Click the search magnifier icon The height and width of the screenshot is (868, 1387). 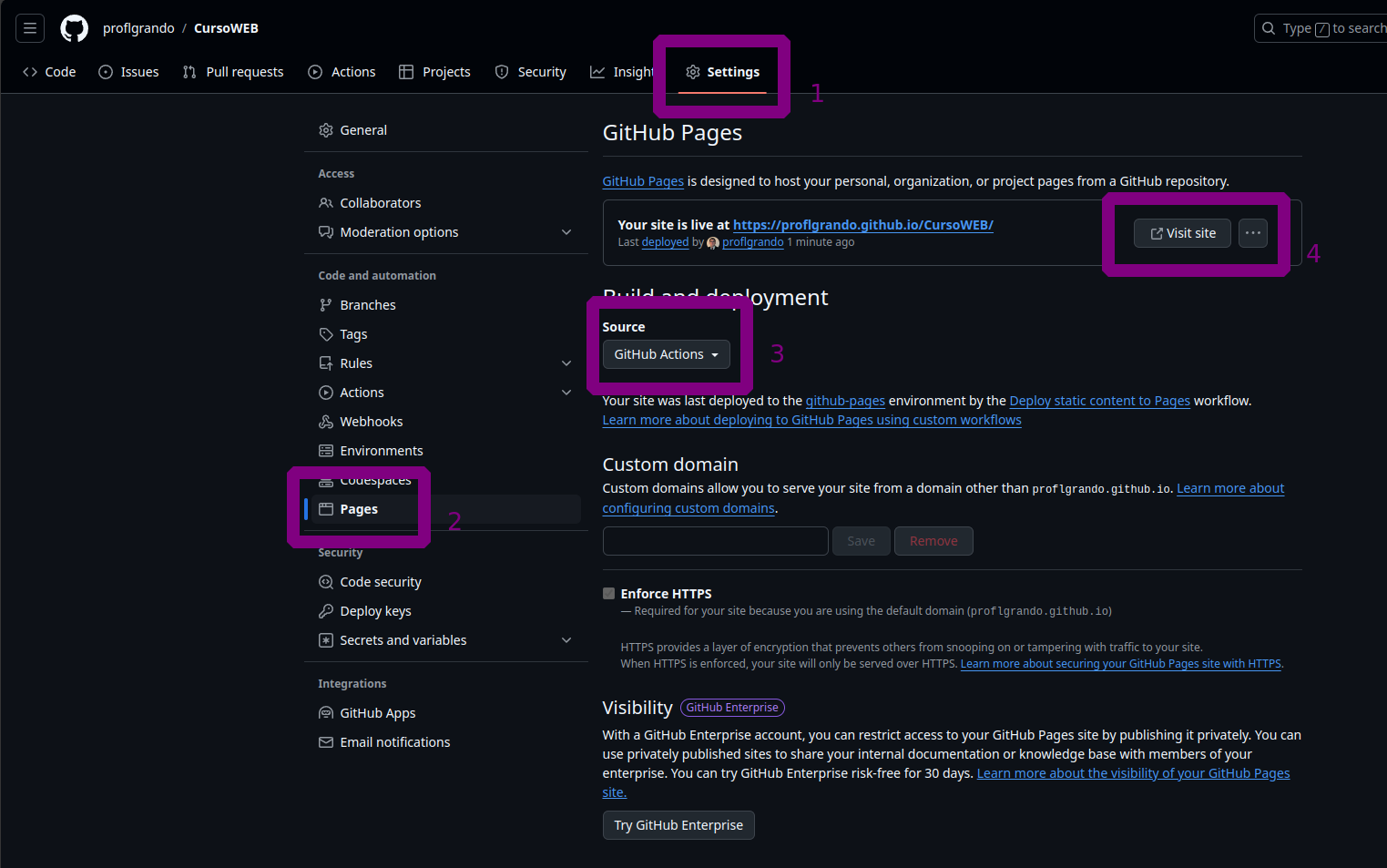tap(1269, 28)
